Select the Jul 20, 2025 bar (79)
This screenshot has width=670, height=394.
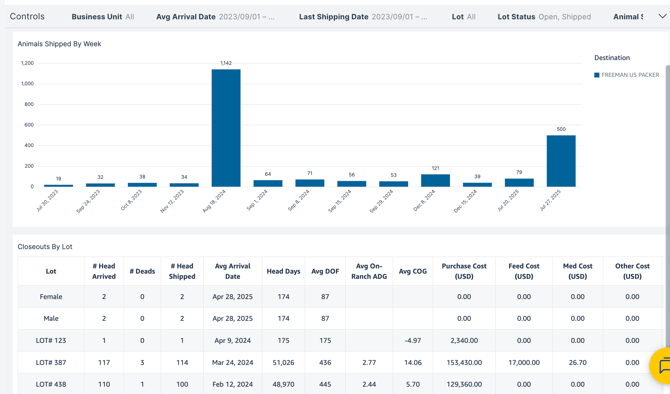pos(519,182)
